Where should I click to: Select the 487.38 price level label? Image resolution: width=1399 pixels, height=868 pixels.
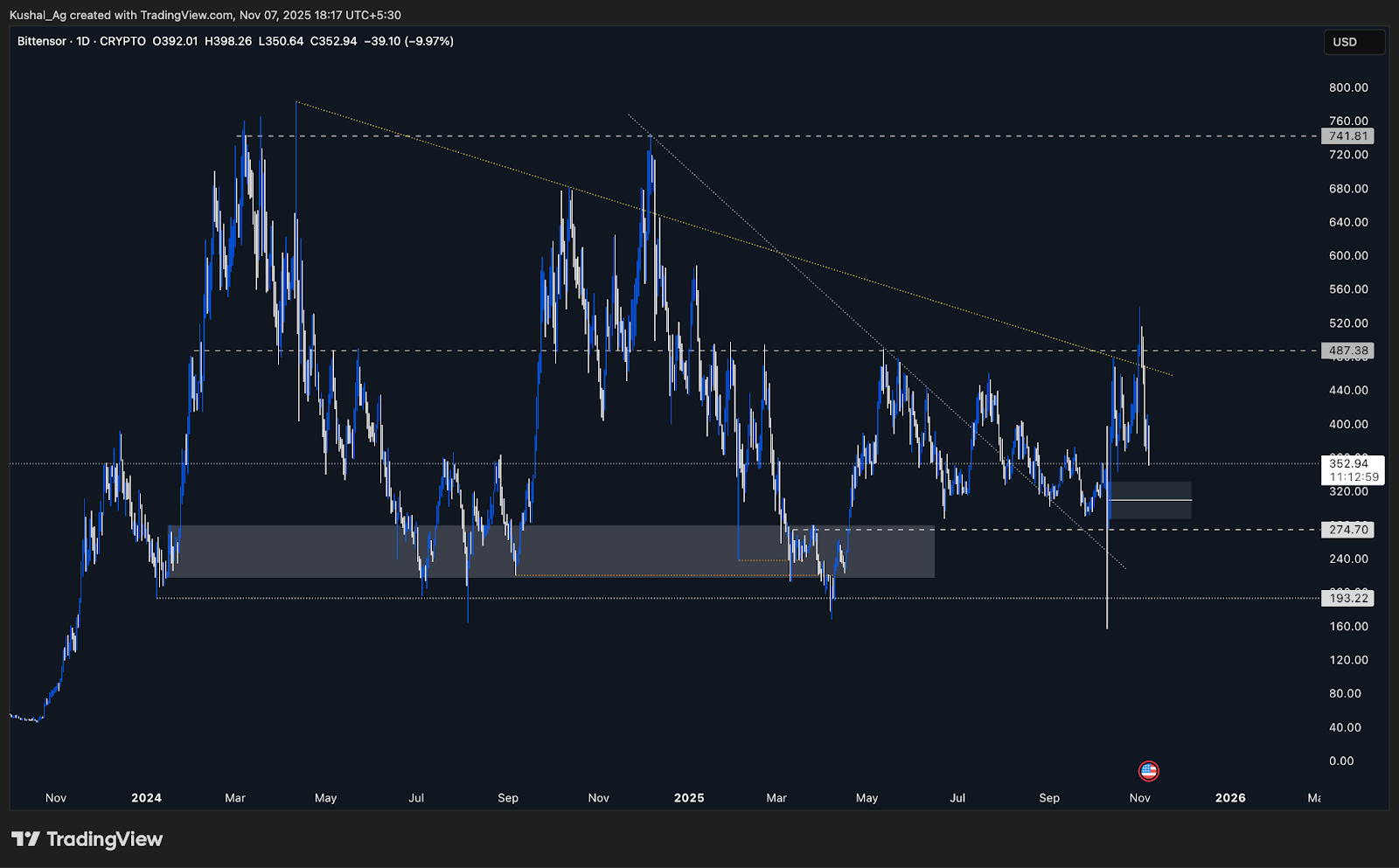pyautogui.click(x=1347, y=351)
